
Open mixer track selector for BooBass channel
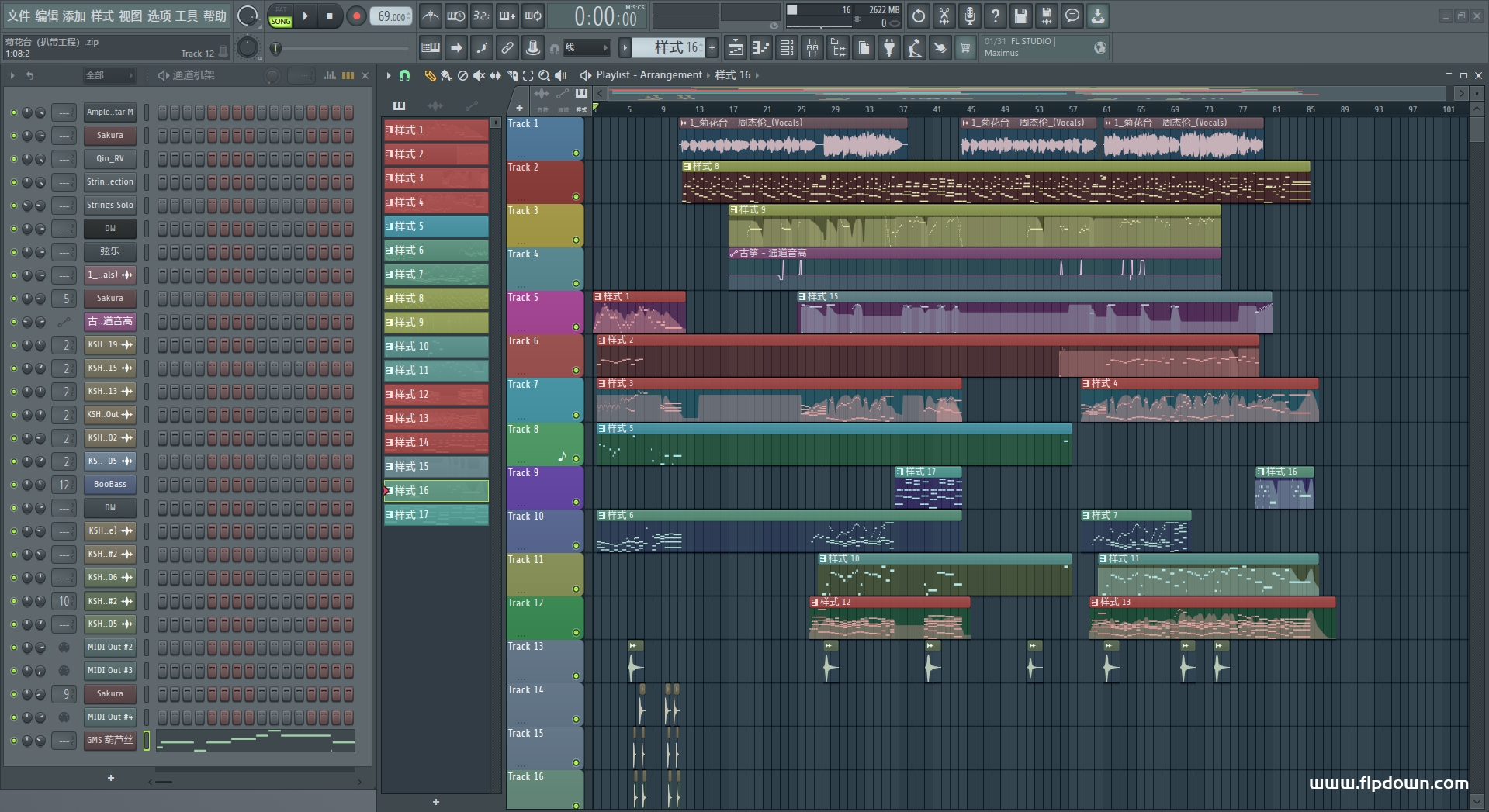[64, 485]
